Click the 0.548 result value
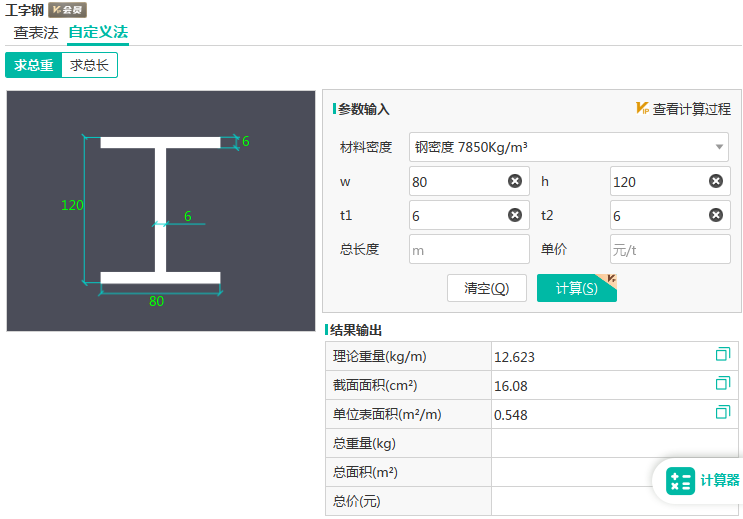Screen dimensions: 743x519 tap(510, 415)
